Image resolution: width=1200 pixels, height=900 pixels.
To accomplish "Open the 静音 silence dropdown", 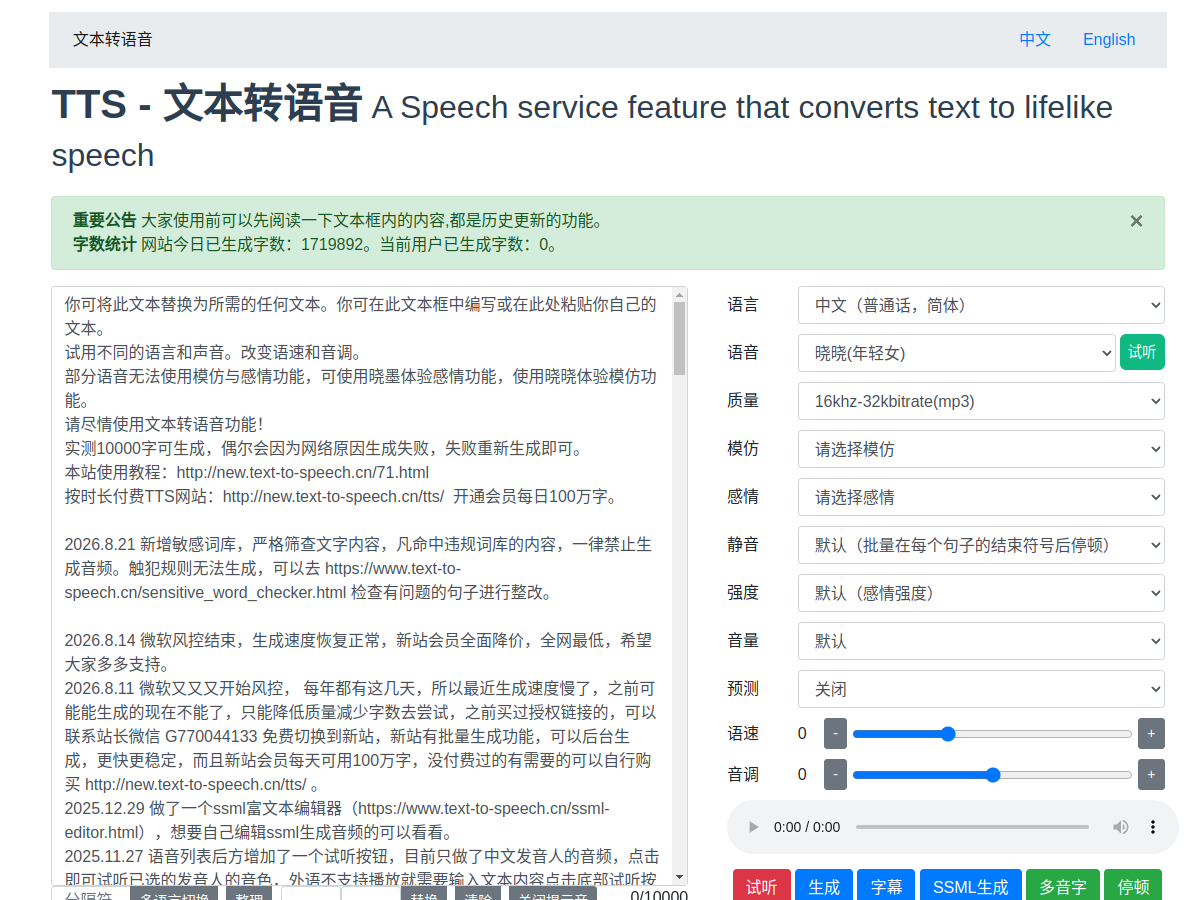I will [x=981, y=545].
